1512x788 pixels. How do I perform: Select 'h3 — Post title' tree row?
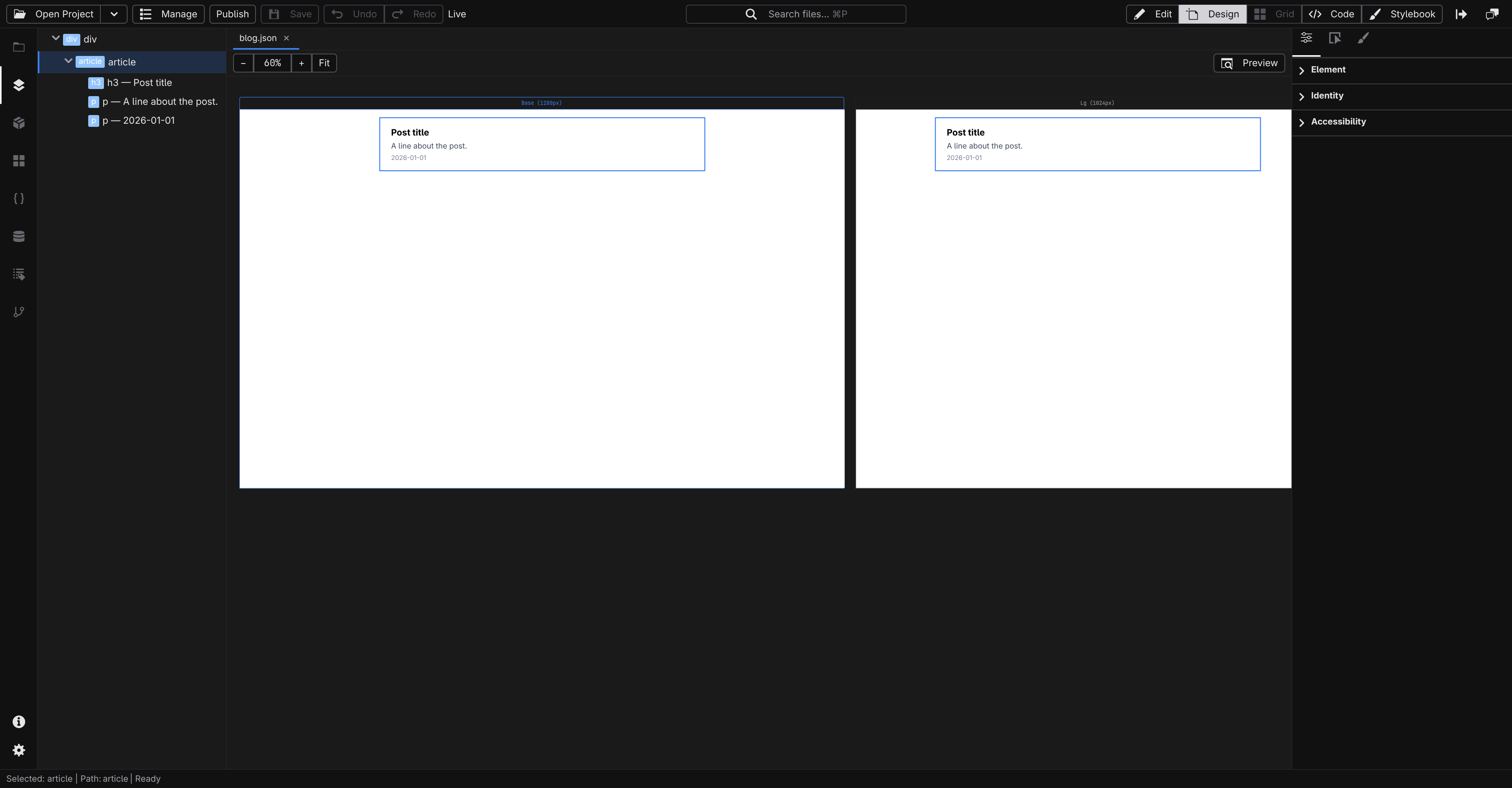coord(133,83)
